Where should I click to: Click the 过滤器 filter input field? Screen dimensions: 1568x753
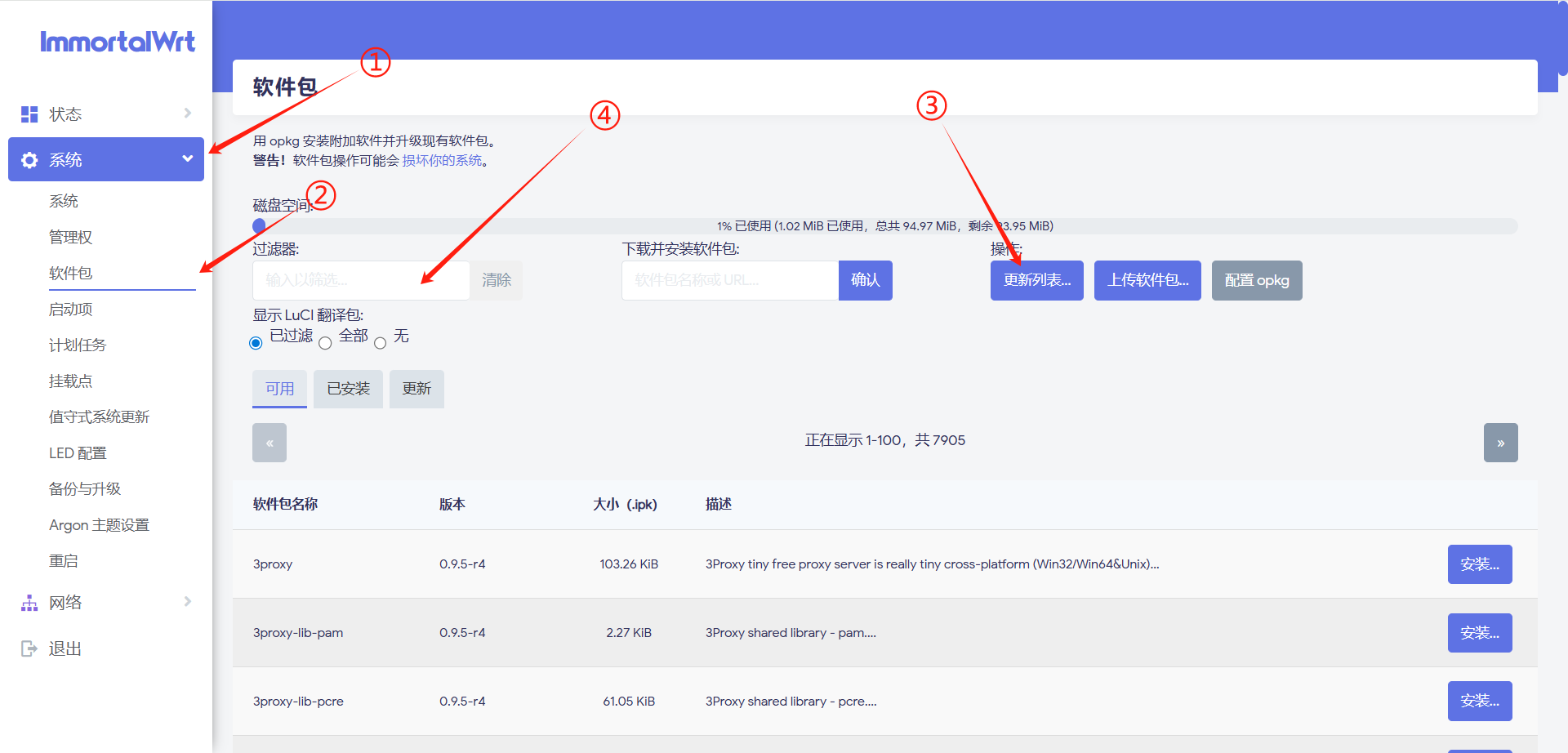pyautogui.click(x=359, y=280)
